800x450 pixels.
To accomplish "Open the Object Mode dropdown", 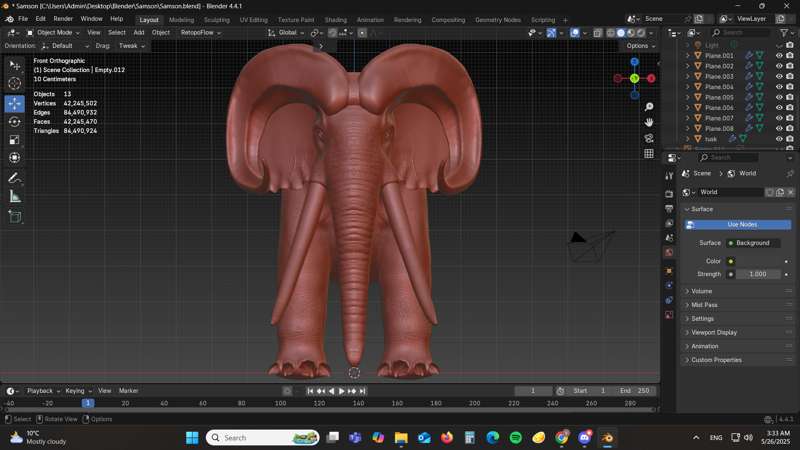I will (54, 32).
